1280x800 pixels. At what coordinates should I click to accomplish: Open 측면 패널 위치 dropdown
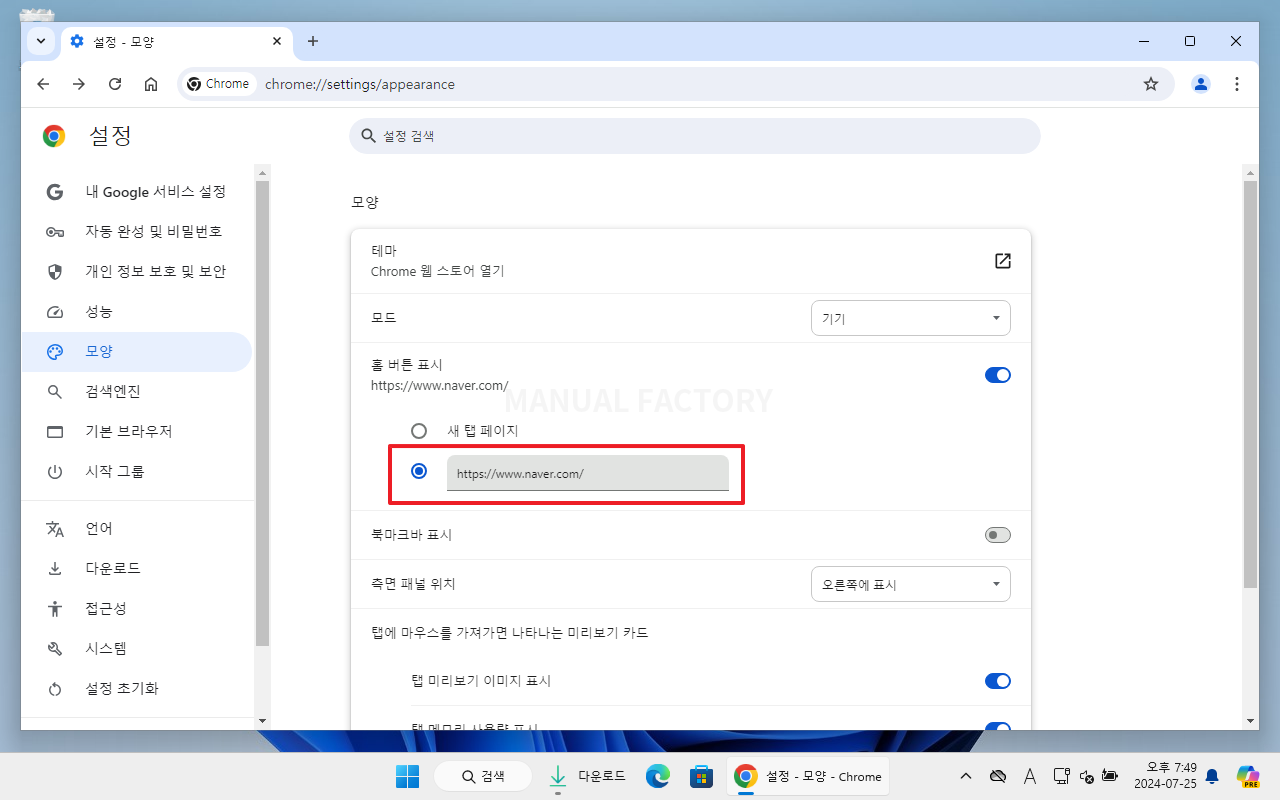[x=911, y=584]
